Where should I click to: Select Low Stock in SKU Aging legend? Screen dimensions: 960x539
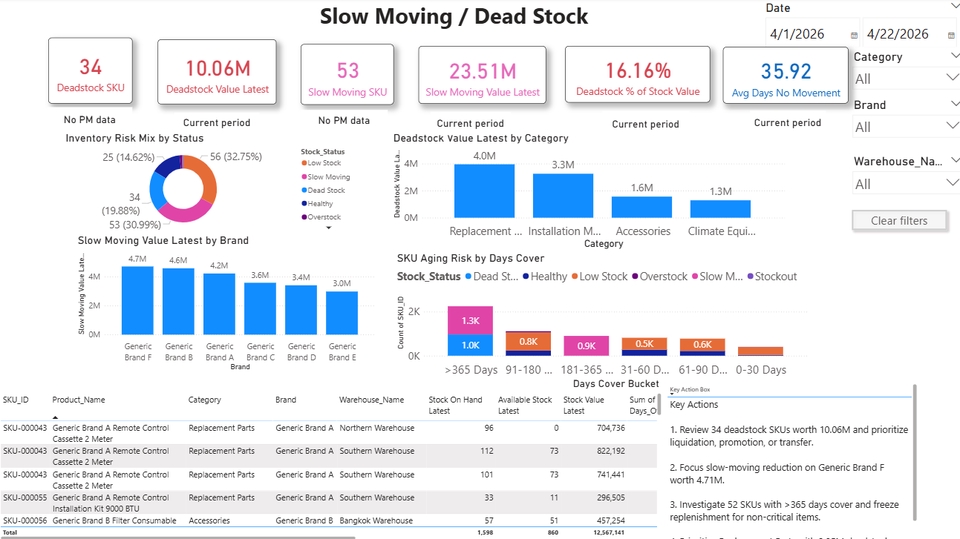pos(599,276)
